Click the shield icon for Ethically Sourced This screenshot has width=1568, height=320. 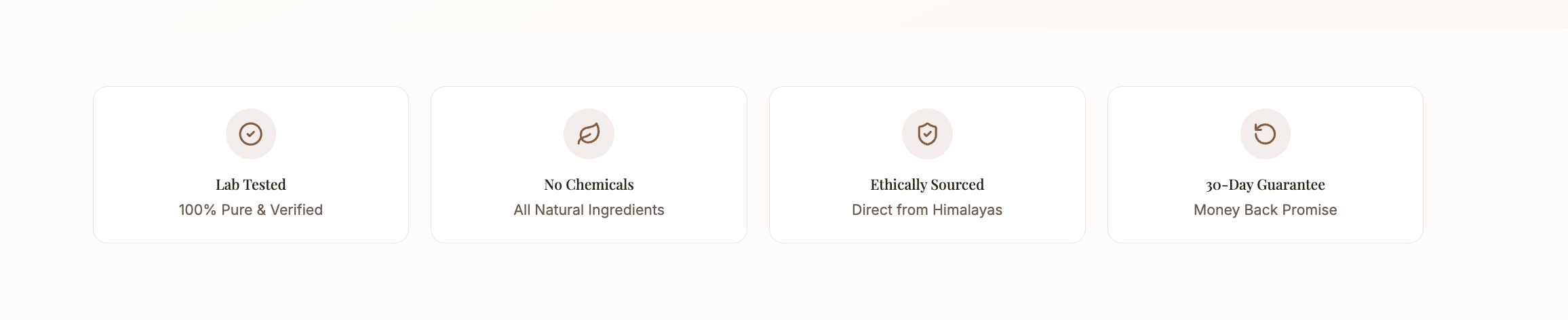927,134
